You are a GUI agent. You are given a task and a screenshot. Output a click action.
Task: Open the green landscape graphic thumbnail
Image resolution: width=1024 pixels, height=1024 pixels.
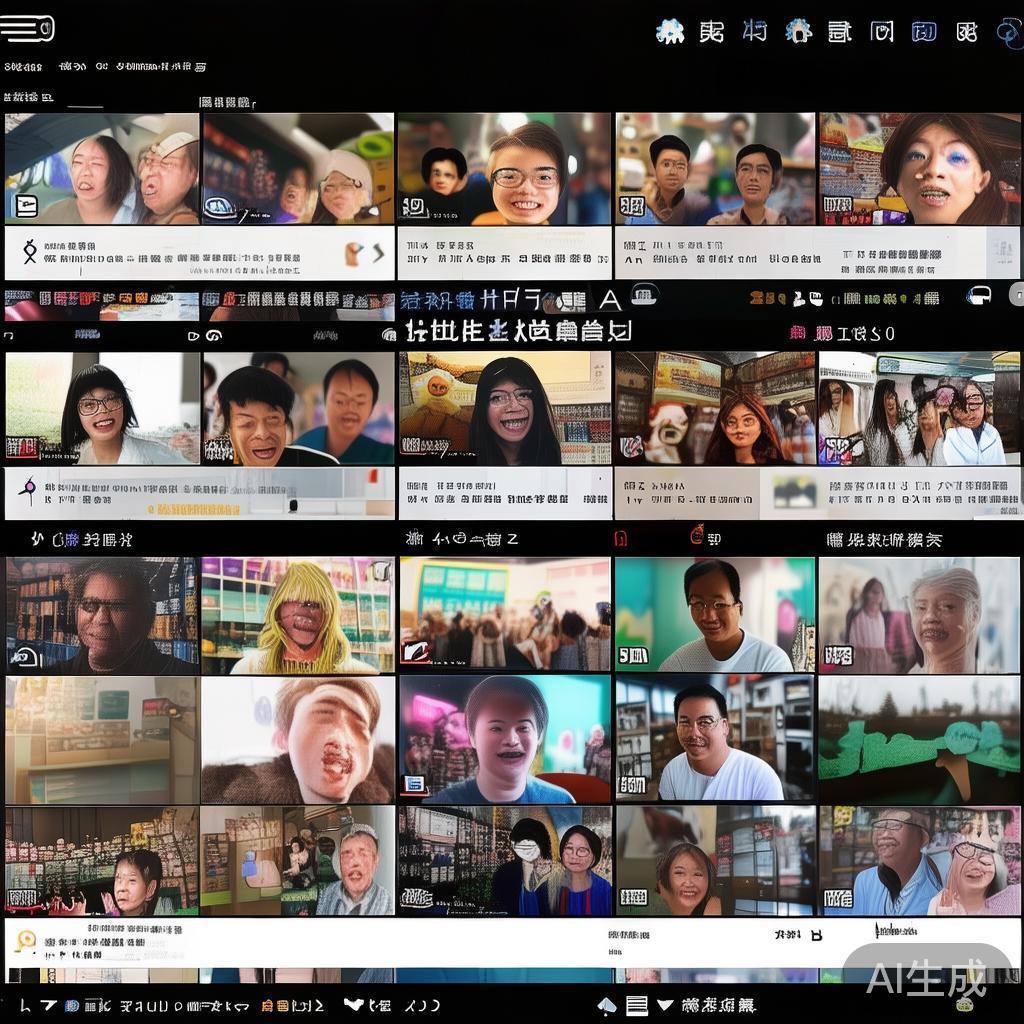pyautogui.click(x=918, y=740)
